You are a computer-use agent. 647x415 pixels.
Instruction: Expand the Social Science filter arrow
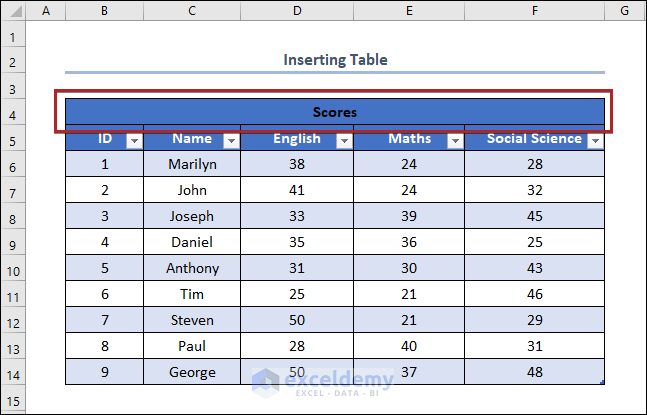(595, 141)
